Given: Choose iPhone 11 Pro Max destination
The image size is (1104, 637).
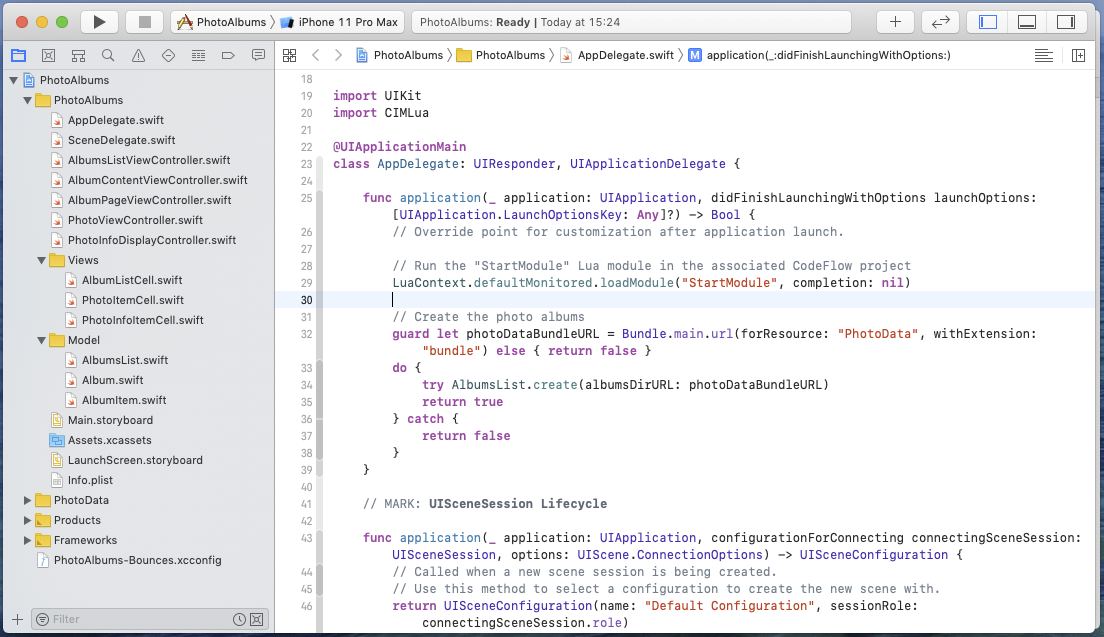Looking at the screenshot, I should pyautogui.click(x=339, y=22).
